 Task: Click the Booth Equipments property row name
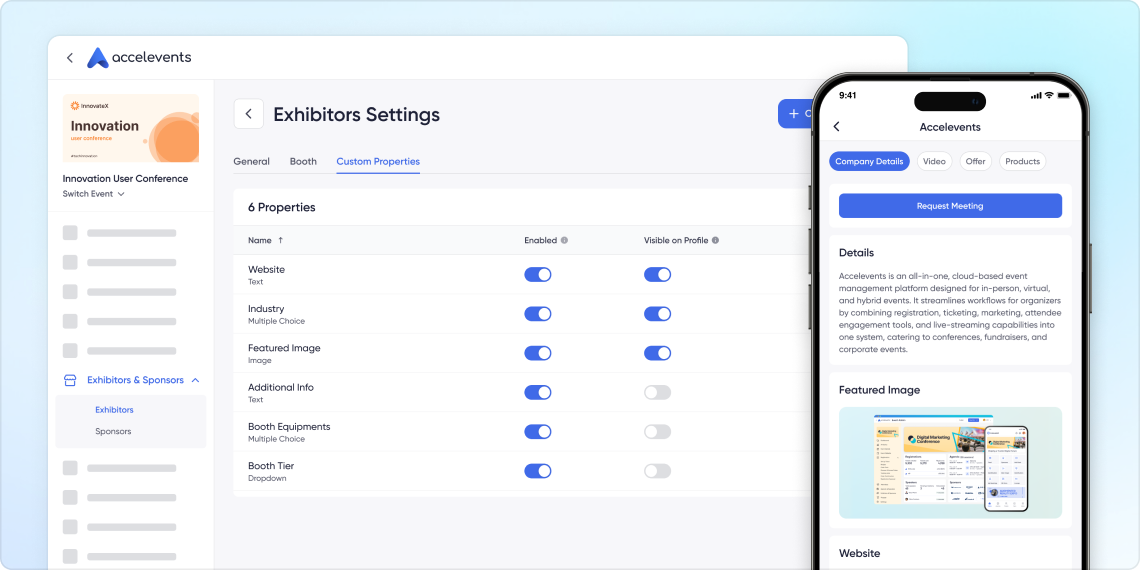(x=289, y=427)
